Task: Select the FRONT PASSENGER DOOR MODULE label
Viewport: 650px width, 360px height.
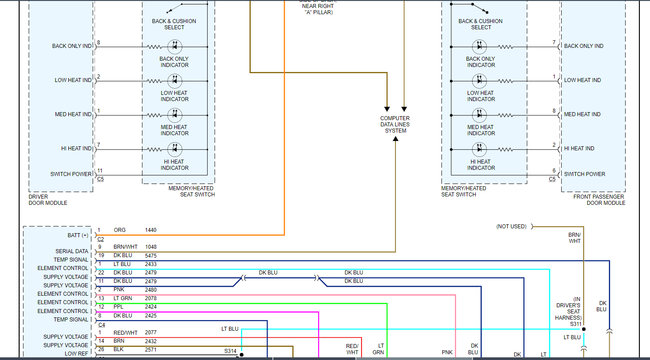Action: click(599, 199)
